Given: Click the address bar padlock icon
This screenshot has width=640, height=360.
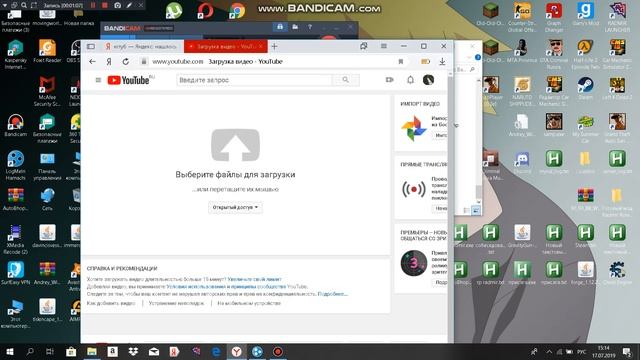Looking at the screenshot, I should [143, 62].
